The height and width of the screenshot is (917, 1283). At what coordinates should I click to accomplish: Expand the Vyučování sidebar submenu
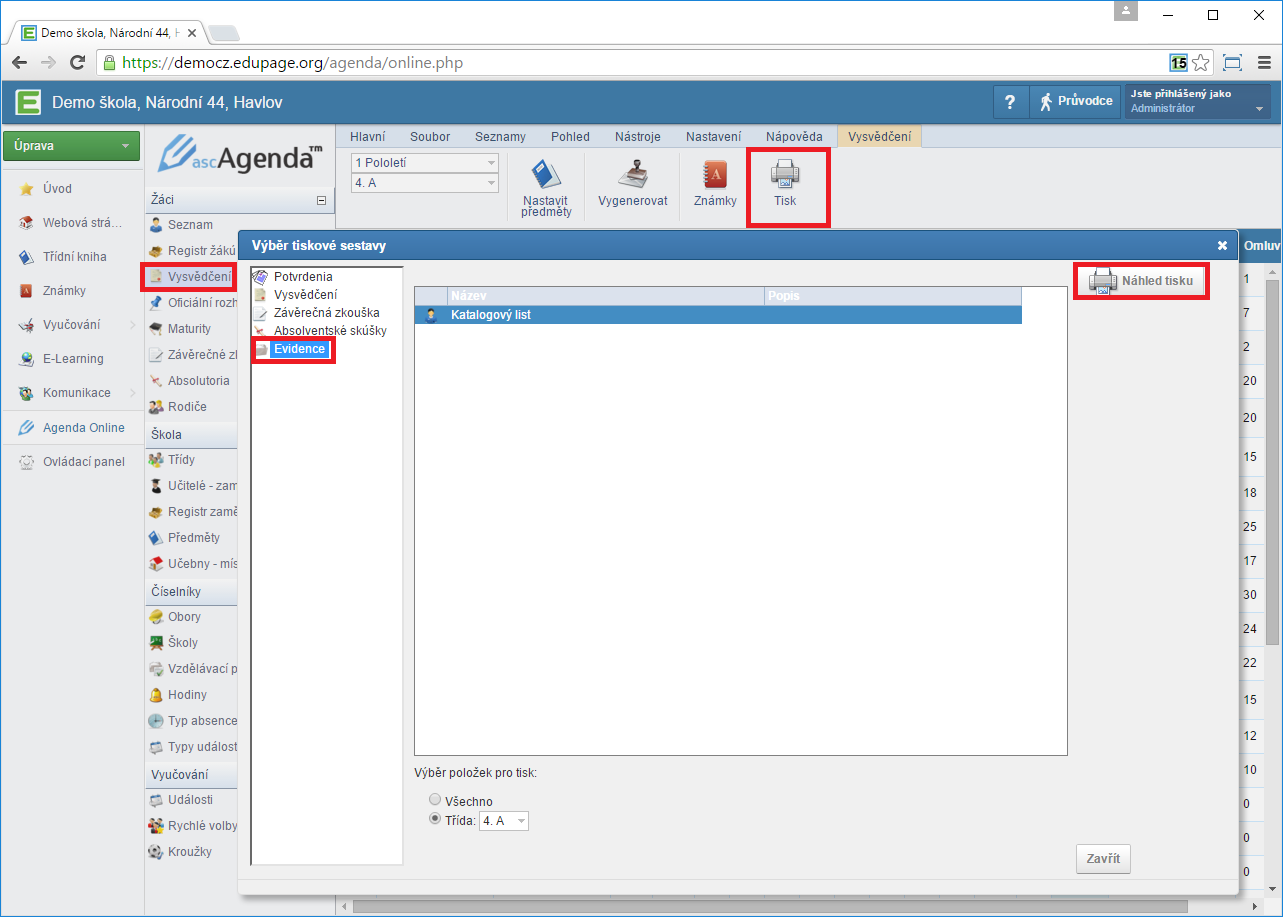coord(132,325)
